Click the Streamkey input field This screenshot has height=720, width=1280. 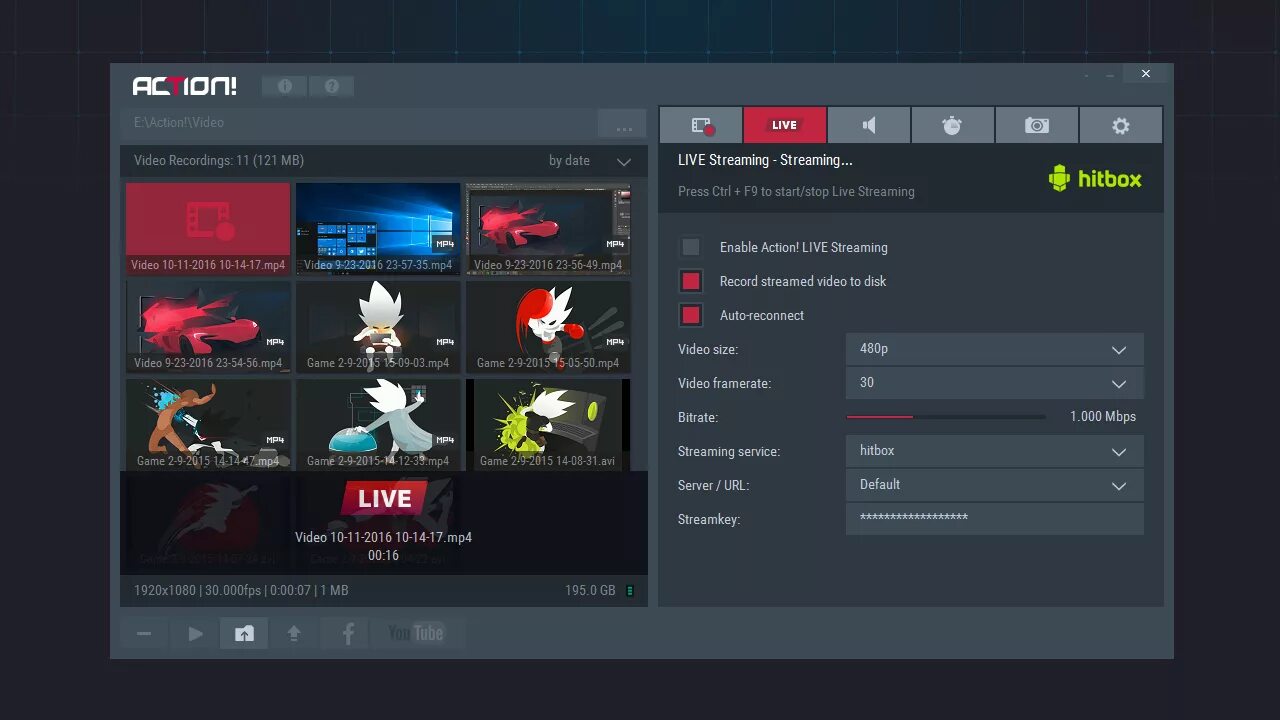click(x=994, y=519)
